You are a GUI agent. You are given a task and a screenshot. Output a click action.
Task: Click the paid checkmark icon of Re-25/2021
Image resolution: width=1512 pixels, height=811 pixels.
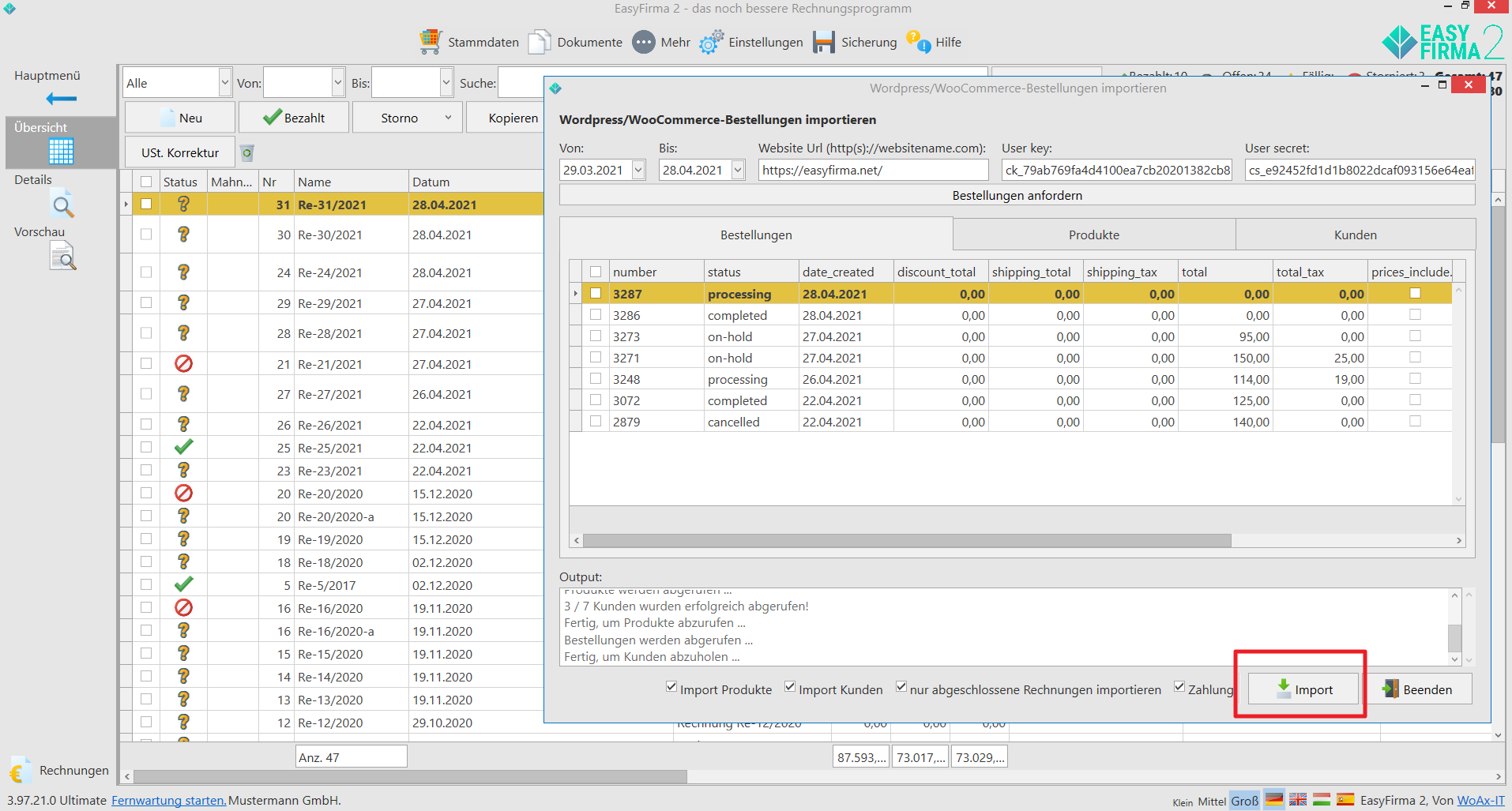(183, 447)
